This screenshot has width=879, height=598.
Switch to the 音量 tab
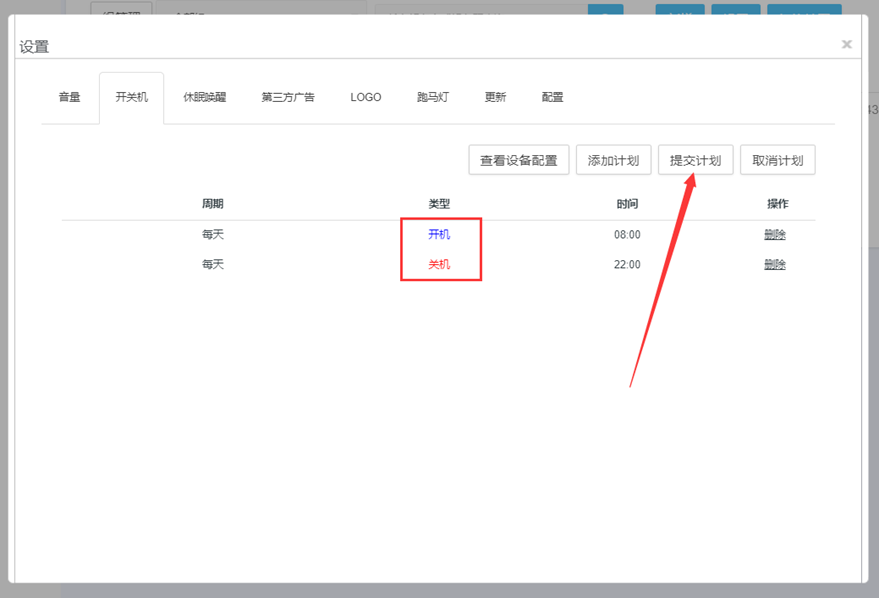click(x=69, y=98)
